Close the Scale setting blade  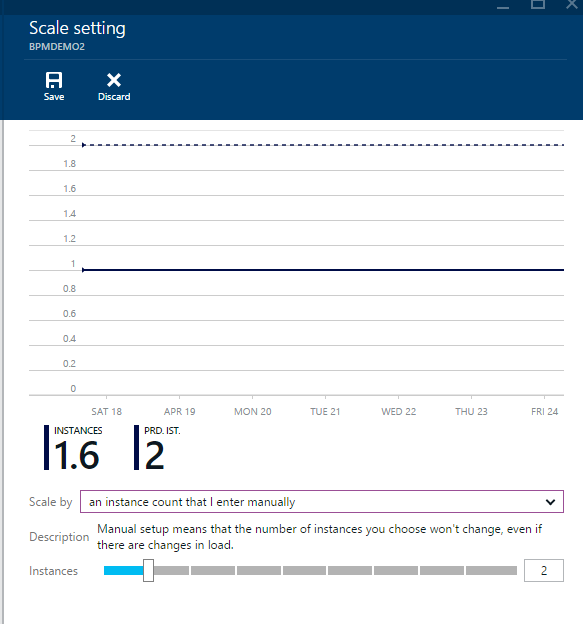(x=572, y=4)
